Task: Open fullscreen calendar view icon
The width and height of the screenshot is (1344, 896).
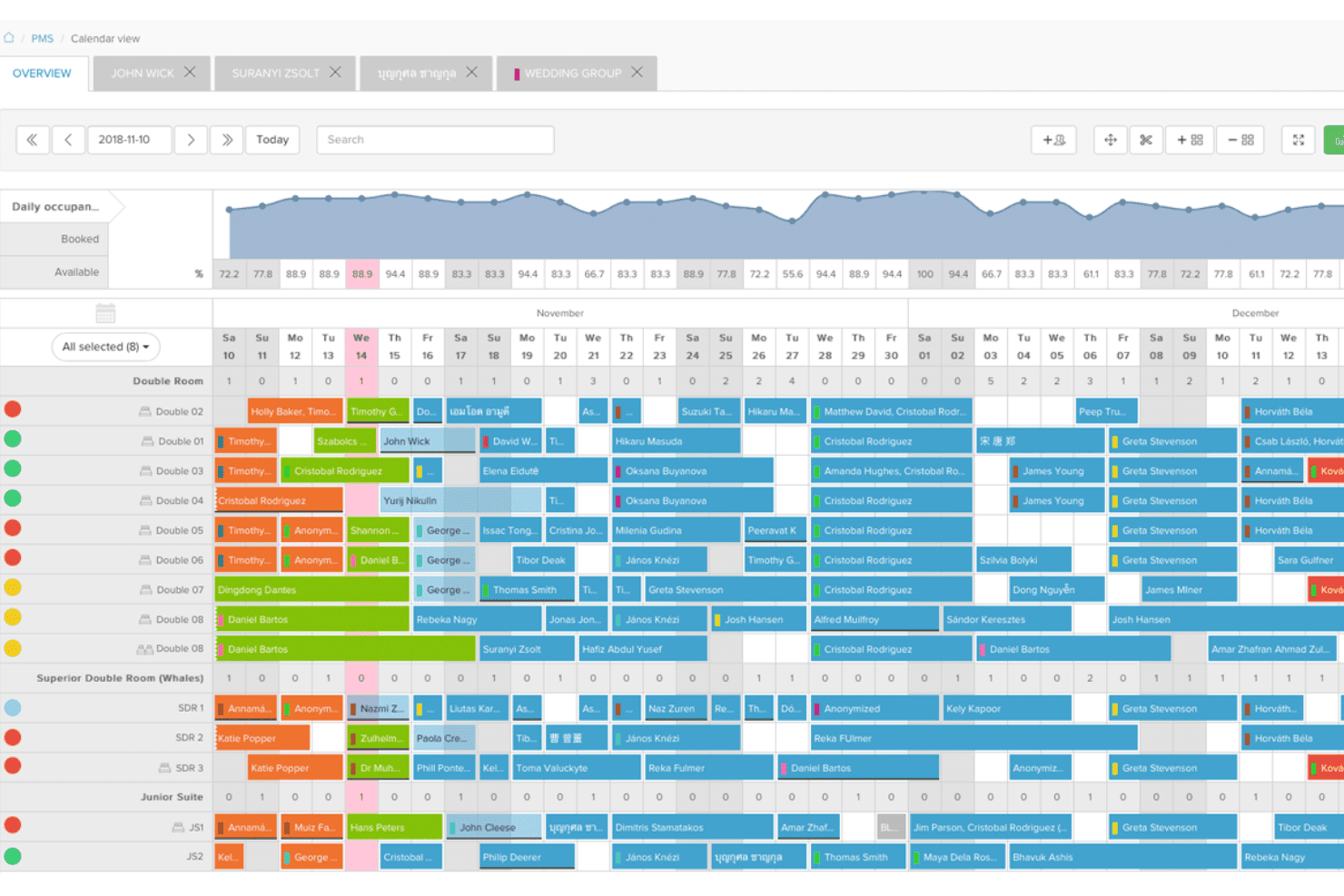Action: click(1299, 140)
